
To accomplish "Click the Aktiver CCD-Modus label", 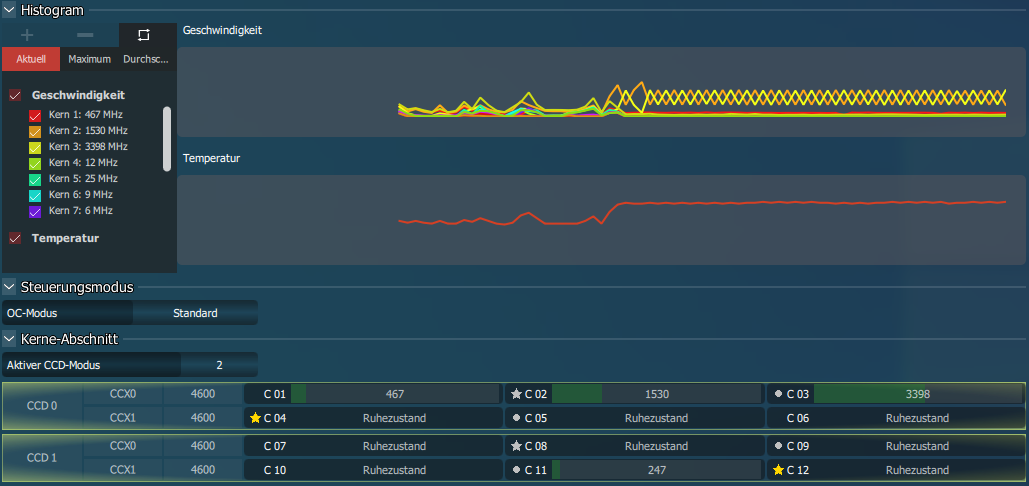I will click(54, 365).
